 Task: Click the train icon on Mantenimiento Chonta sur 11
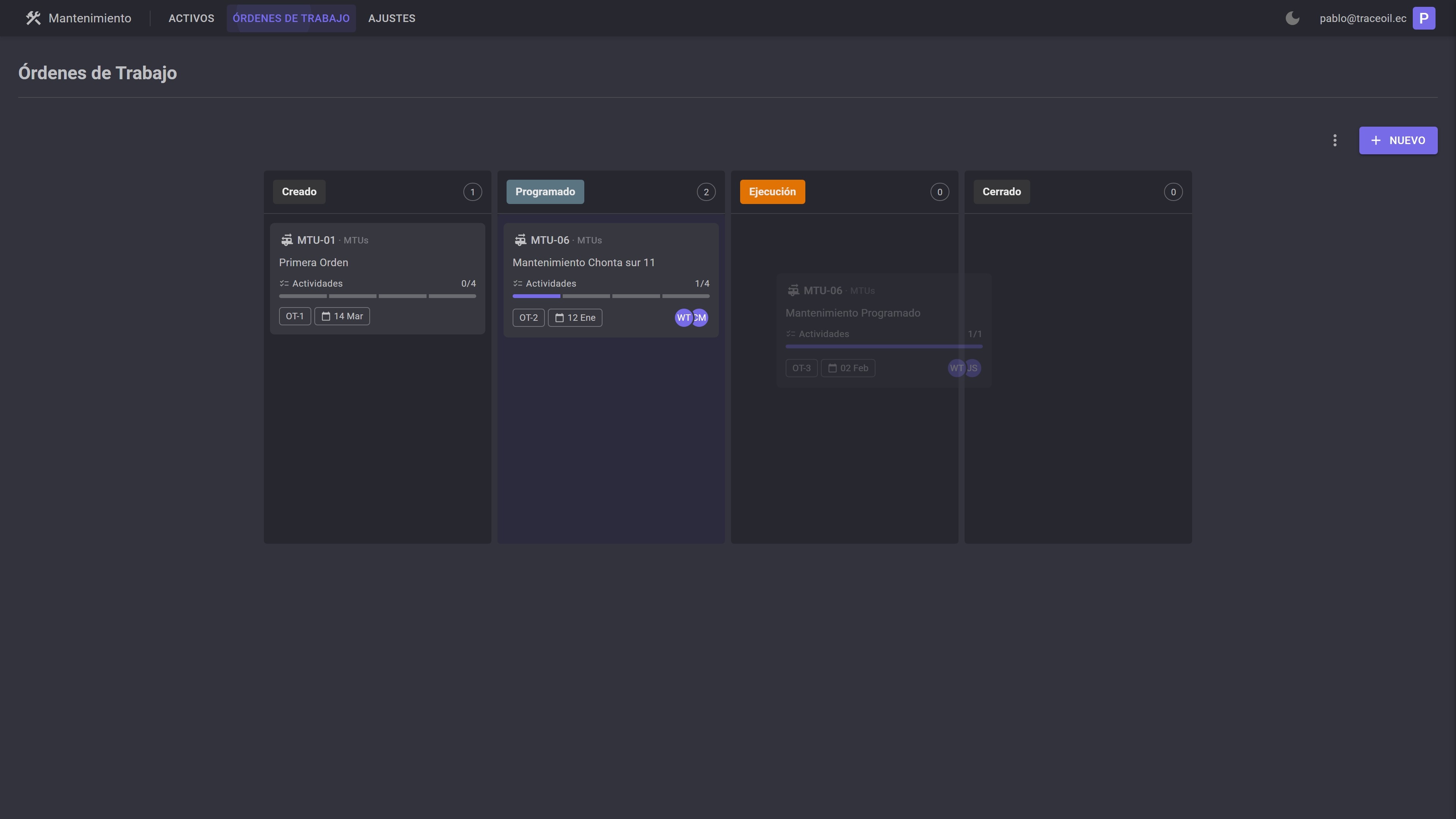[521, 240]
